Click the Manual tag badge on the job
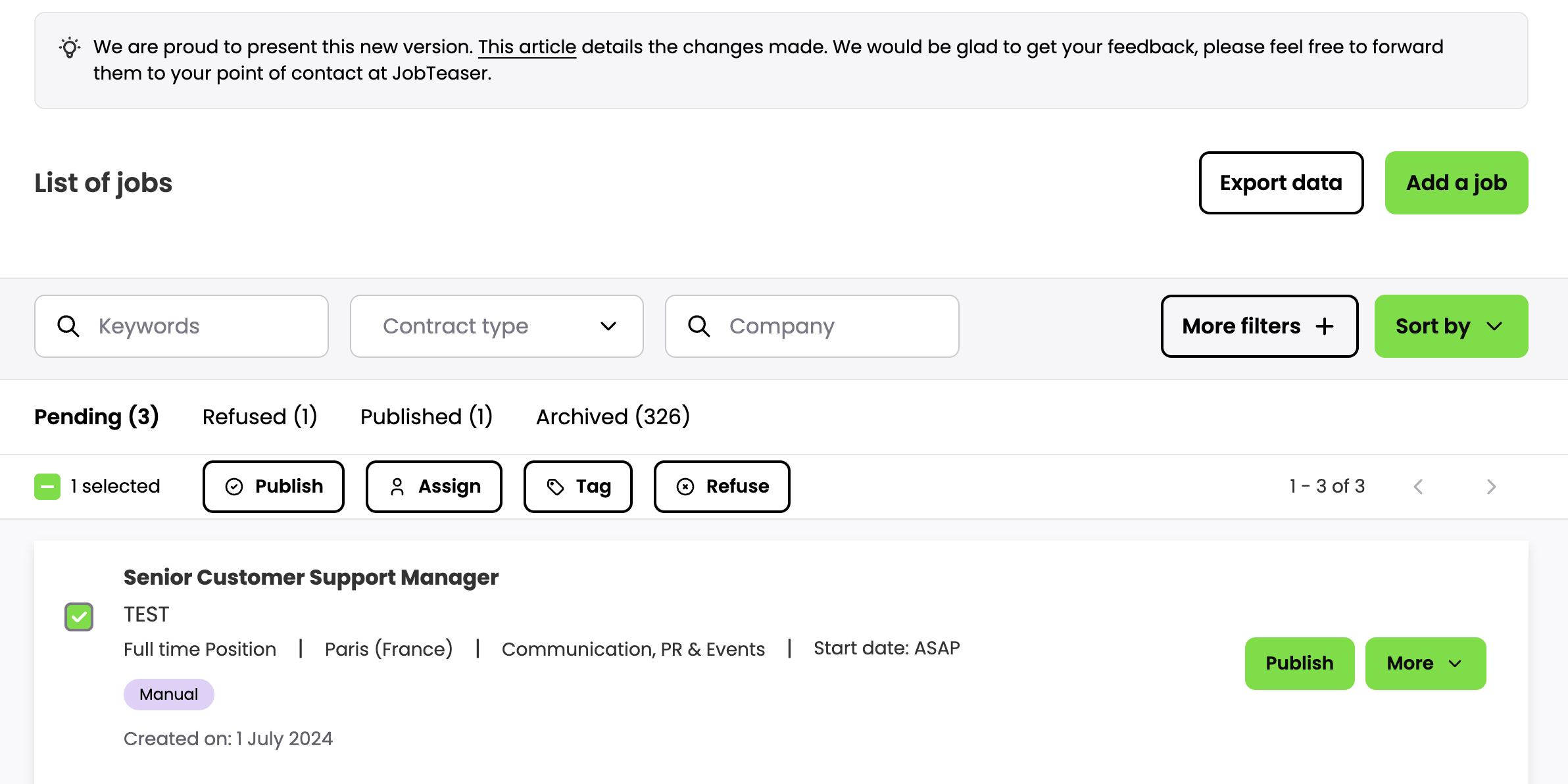The image size is (1568, 784). [168, 695]
